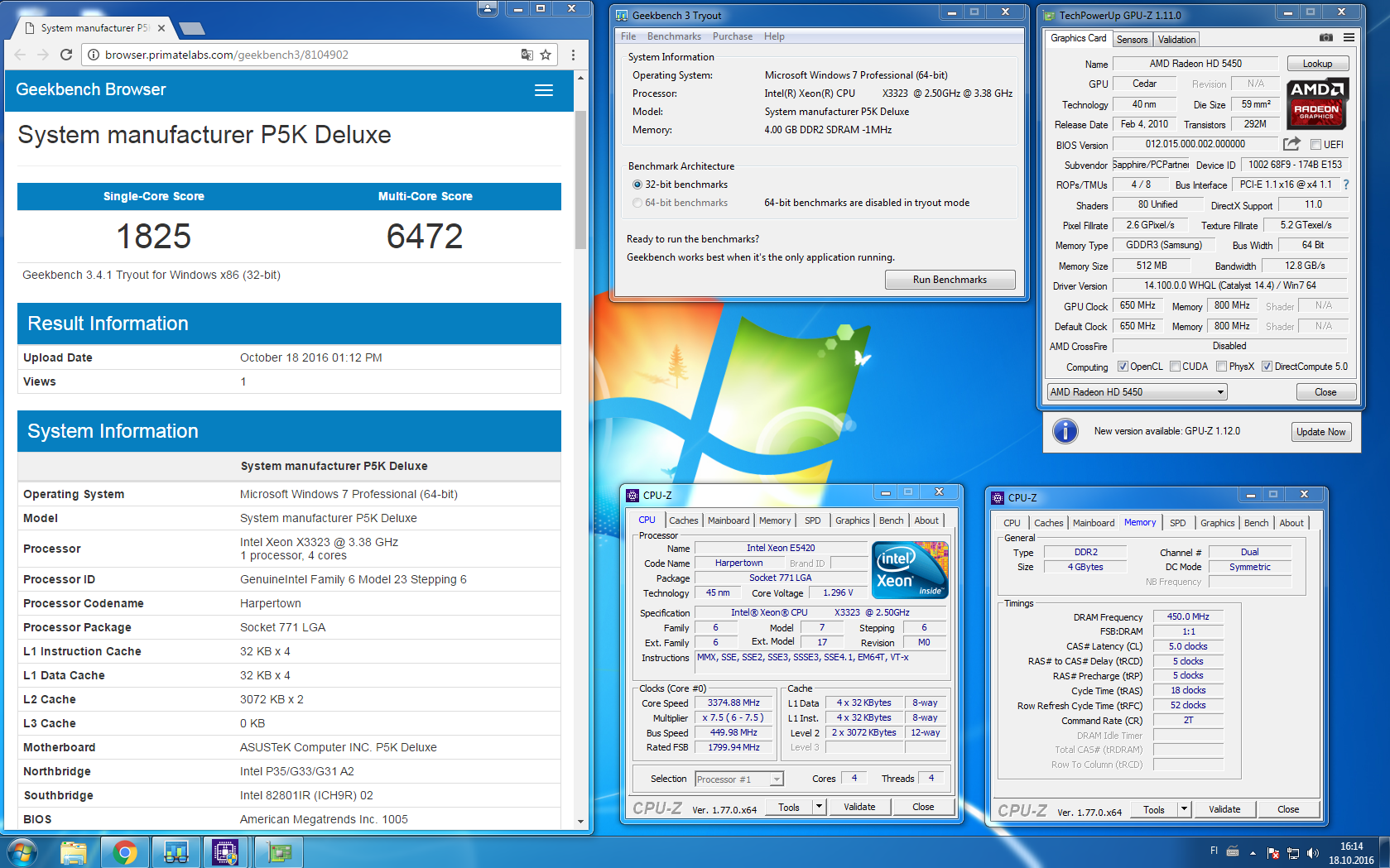Toggle the PhysX checkbox

pyautogui.click(x=1221, y=367)
